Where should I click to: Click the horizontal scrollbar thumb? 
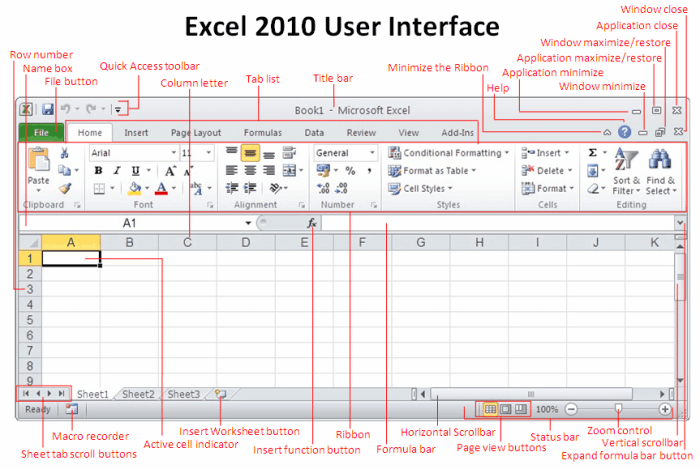click(x=531, y=394)
